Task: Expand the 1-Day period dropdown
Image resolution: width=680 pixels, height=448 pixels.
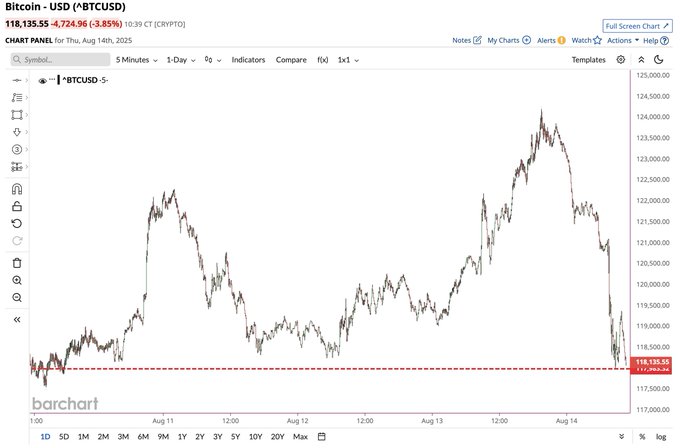Action: pyautogui.click(x=181, y=60)
